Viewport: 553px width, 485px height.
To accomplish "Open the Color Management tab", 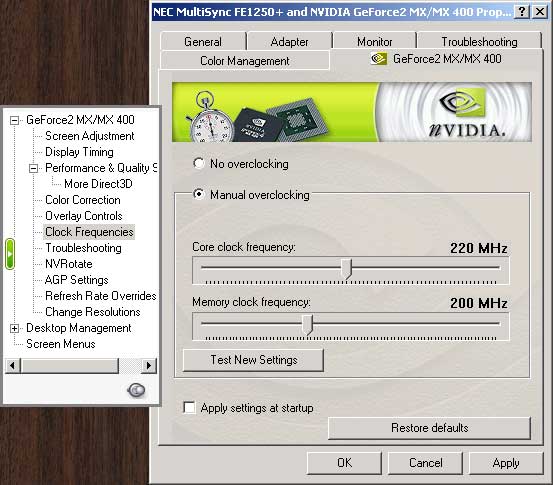I will [x=245, y=61].
